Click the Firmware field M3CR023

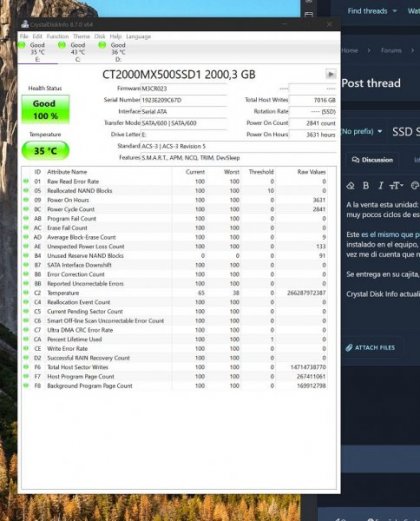(184, 89)
